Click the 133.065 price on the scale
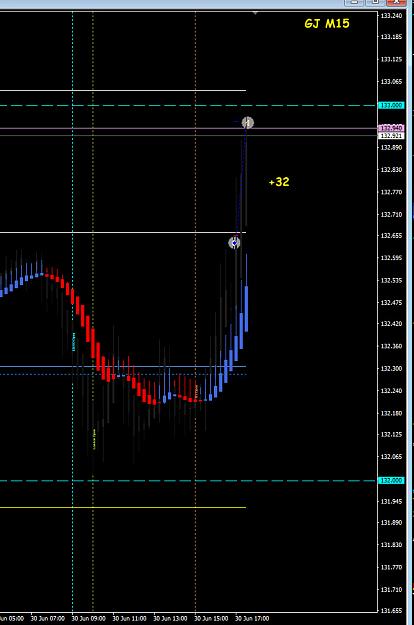 391,82
